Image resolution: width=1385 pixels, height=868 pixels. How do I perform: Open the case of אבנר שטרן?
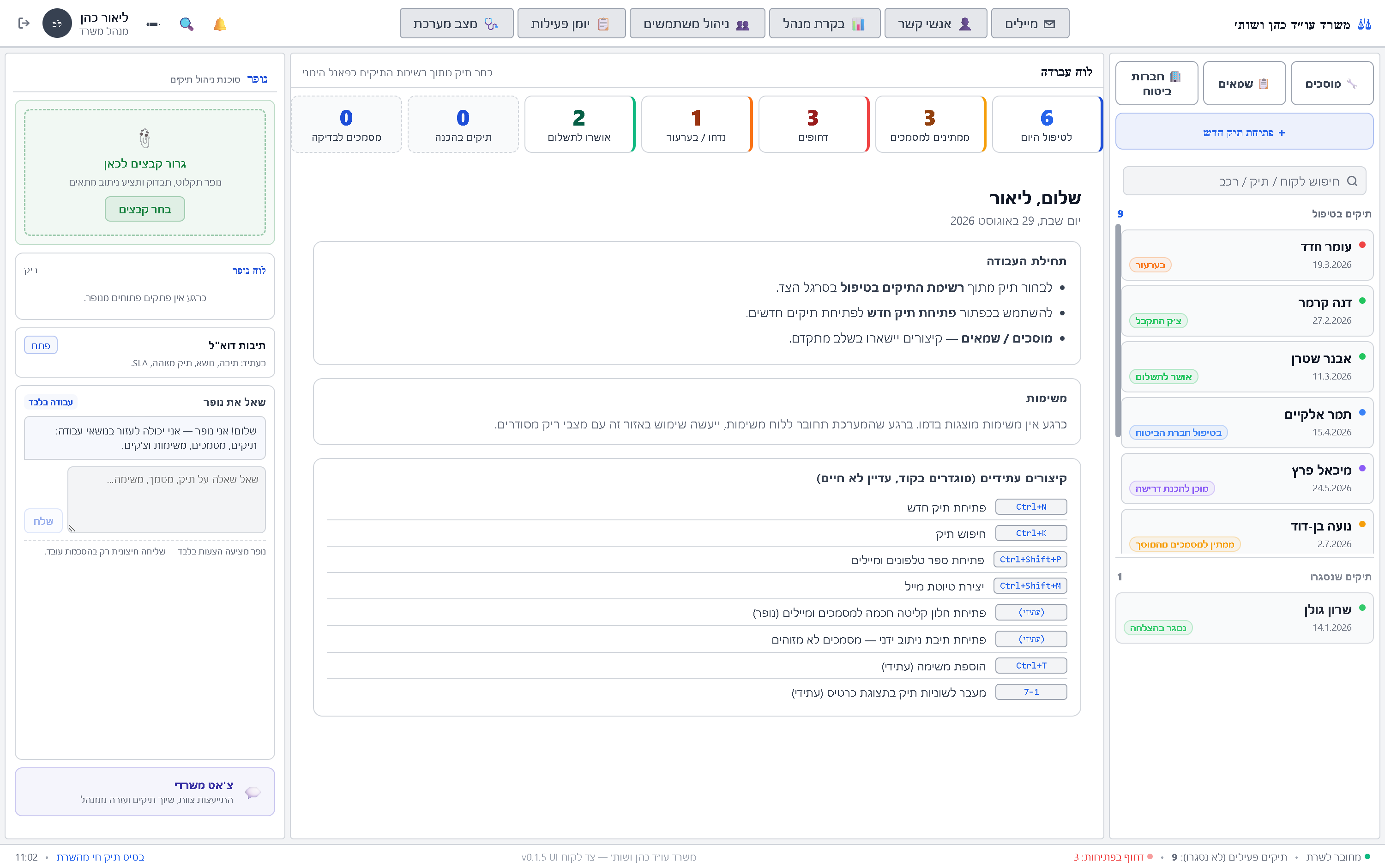1246,367
